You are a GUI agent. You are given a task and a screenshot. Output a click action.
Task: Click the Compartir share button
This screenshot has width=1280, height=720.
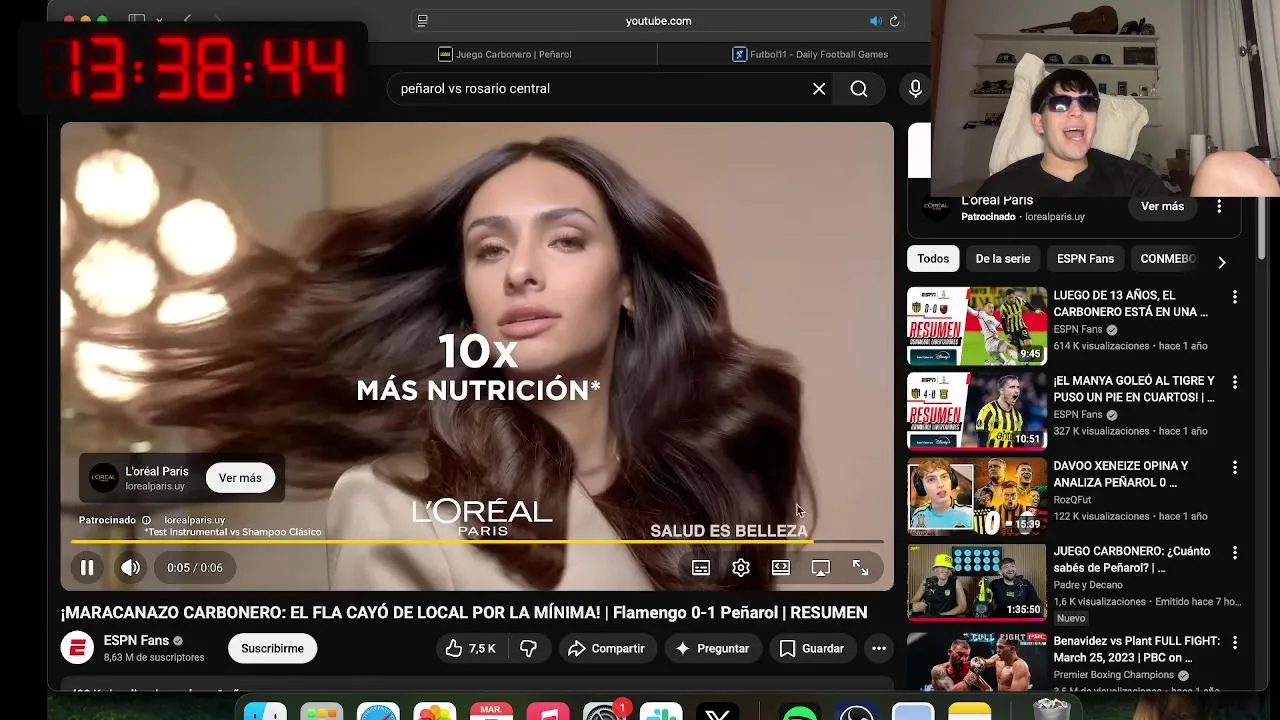[607, 648]
